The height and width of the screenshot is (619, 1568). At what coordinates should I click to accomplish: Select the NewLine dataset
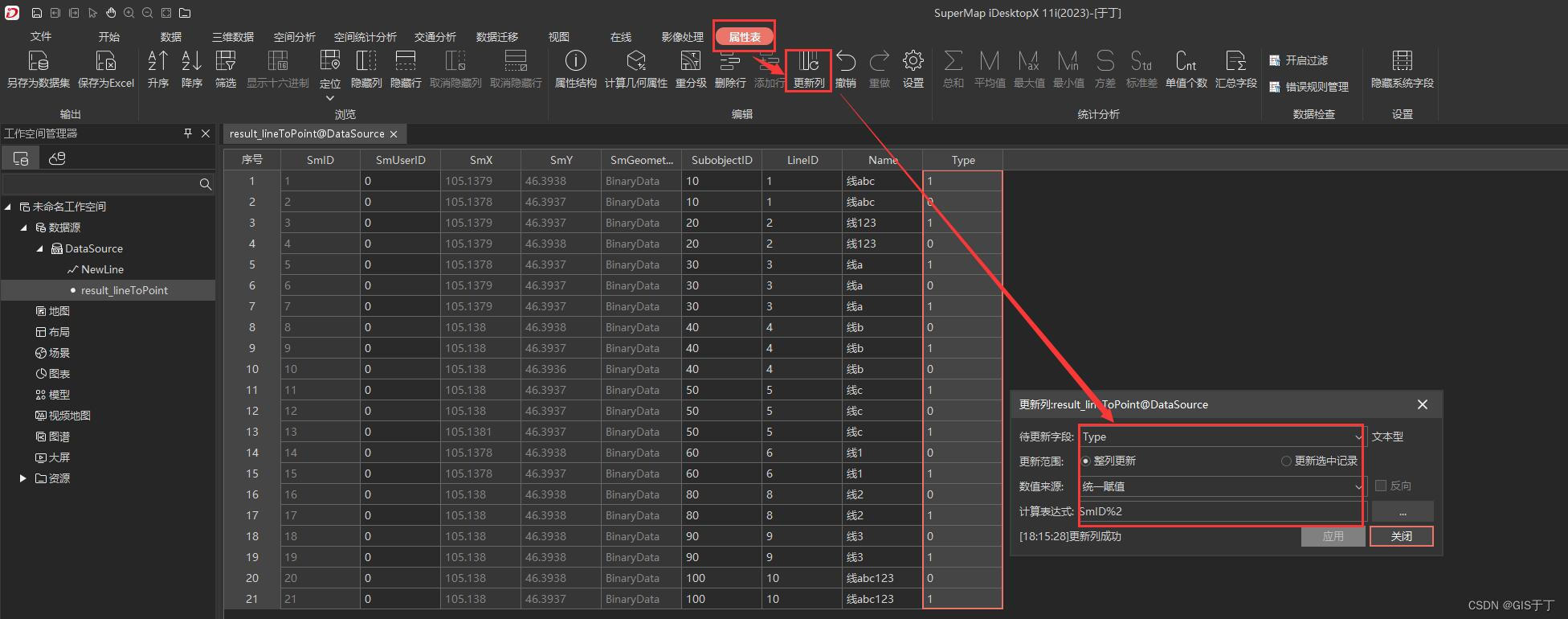tap(102, 269)
